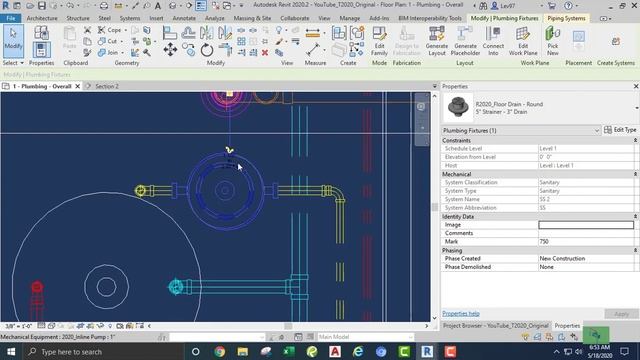The image size is (640, 360).
Task: Choose the Cut geometry tool
Action: point(108,41)
